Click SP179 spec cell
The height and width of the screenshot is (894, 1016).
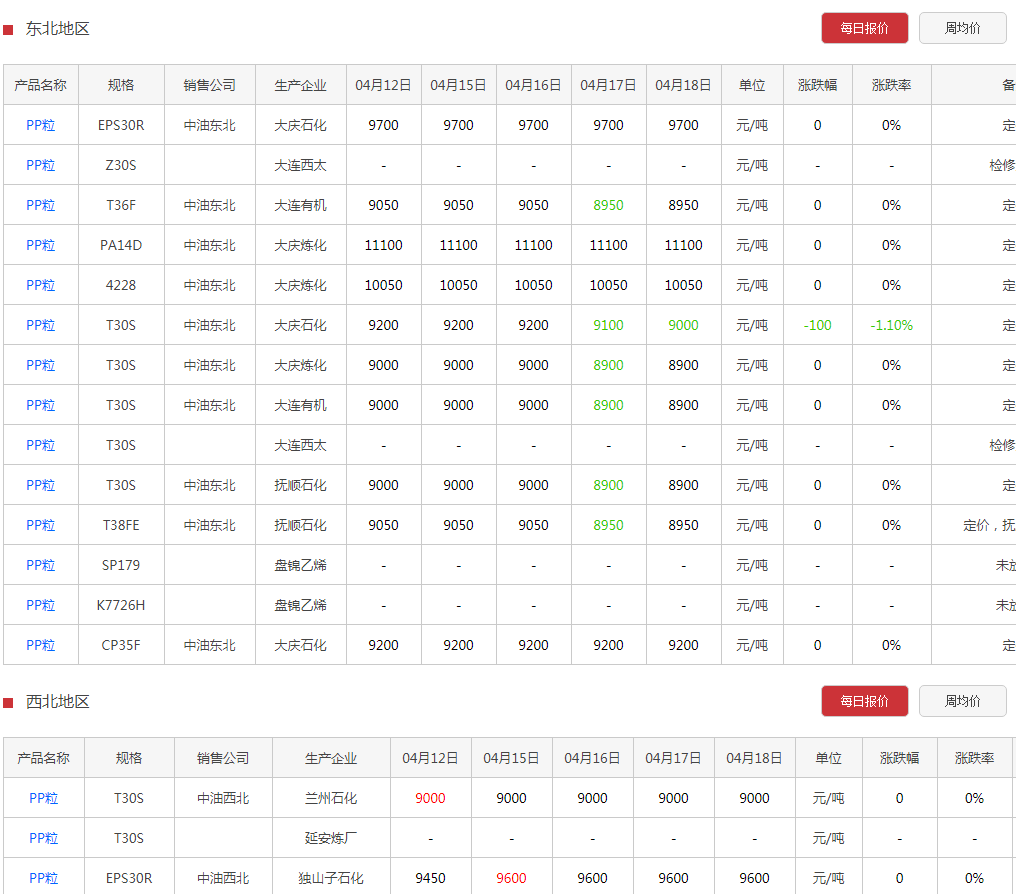click(121, 565)
